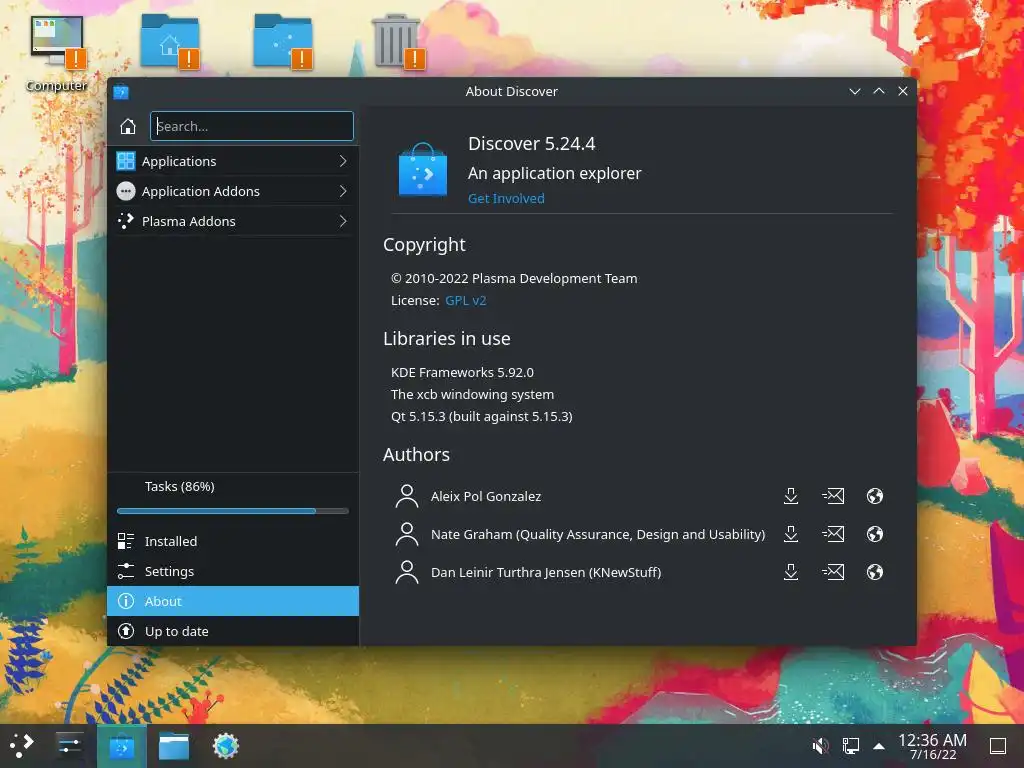This screenshot has height=768, width=1024.
Task: Visit Nate Graham's website globe icon
Action: [875, 534]
